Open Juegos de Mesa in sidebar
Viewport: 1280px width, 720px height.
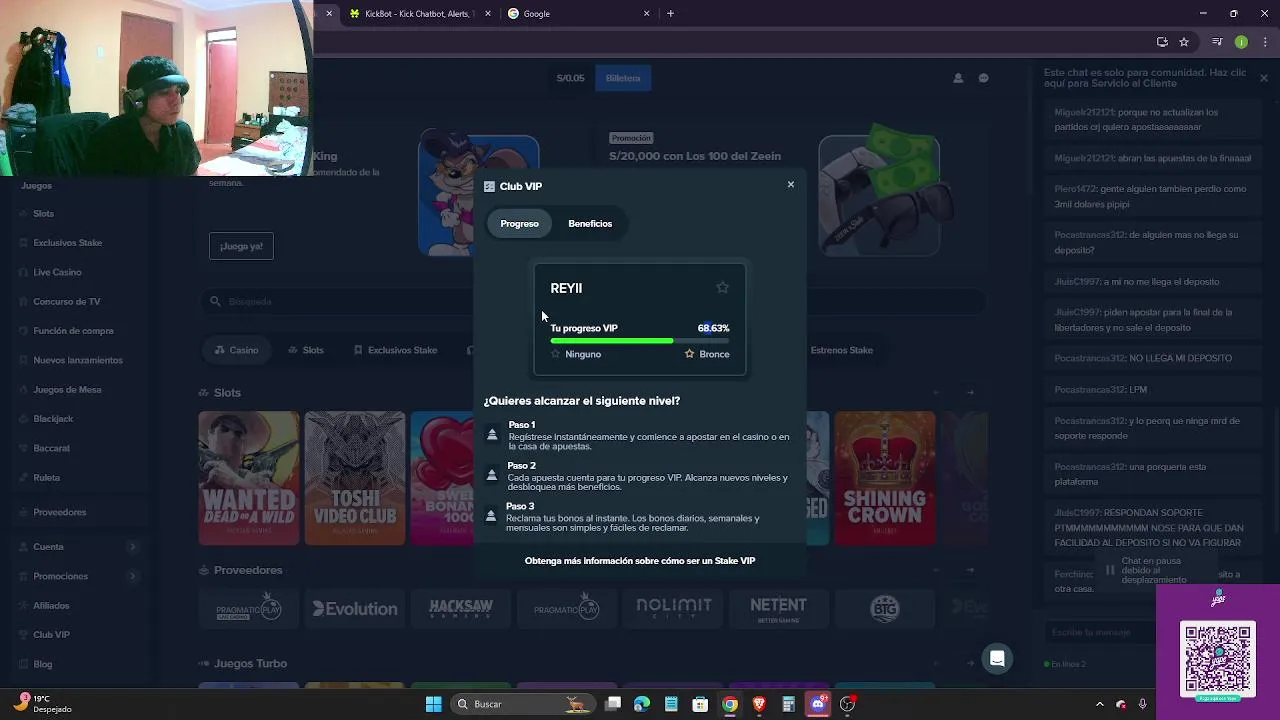pyautogui.click(x=67, y=390)
